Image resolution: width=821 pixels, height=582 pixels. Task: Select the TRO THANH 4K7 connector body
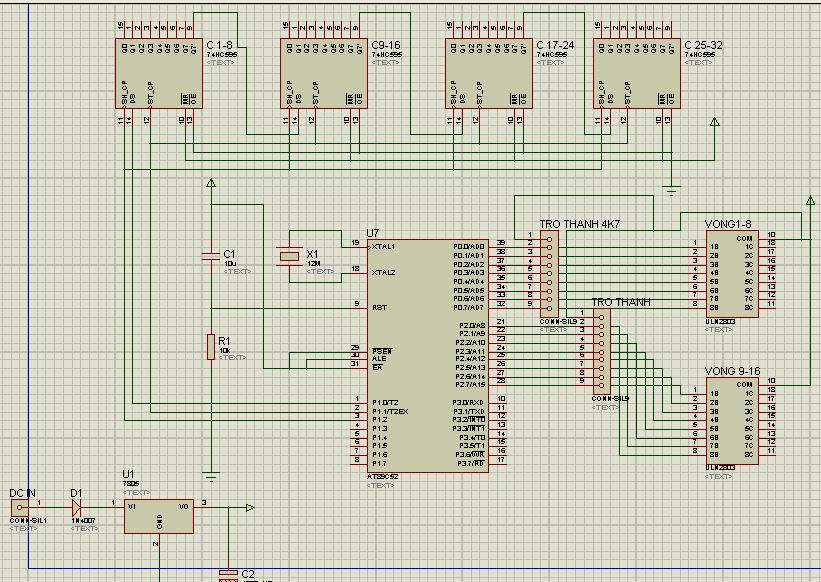(549, 273)
